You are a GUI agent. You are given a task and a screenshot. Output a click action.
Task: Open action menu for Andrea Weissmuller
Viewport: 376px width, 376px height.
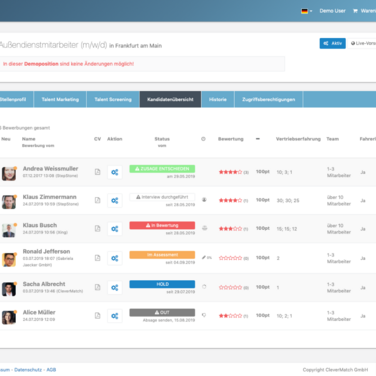115,172
